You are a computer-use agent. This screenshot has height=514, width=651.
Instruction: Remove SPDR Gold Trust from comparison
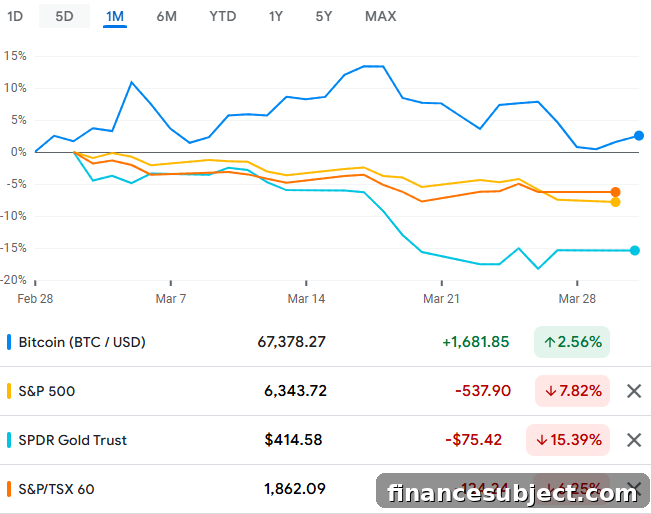[x=634, y=440]
